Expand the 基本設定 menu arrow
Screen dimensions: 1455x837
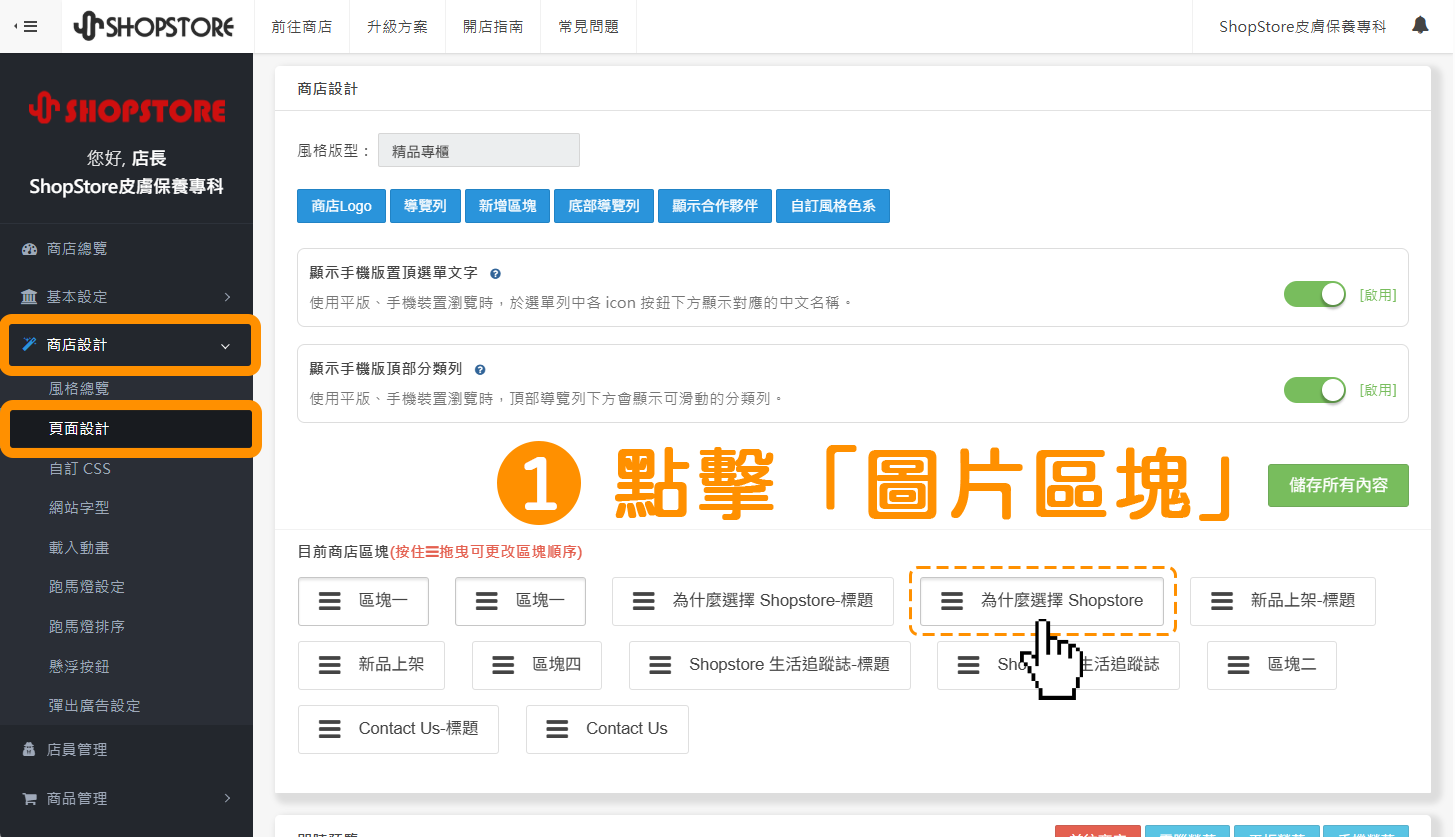pyautogui.click(x=227, y=297)
